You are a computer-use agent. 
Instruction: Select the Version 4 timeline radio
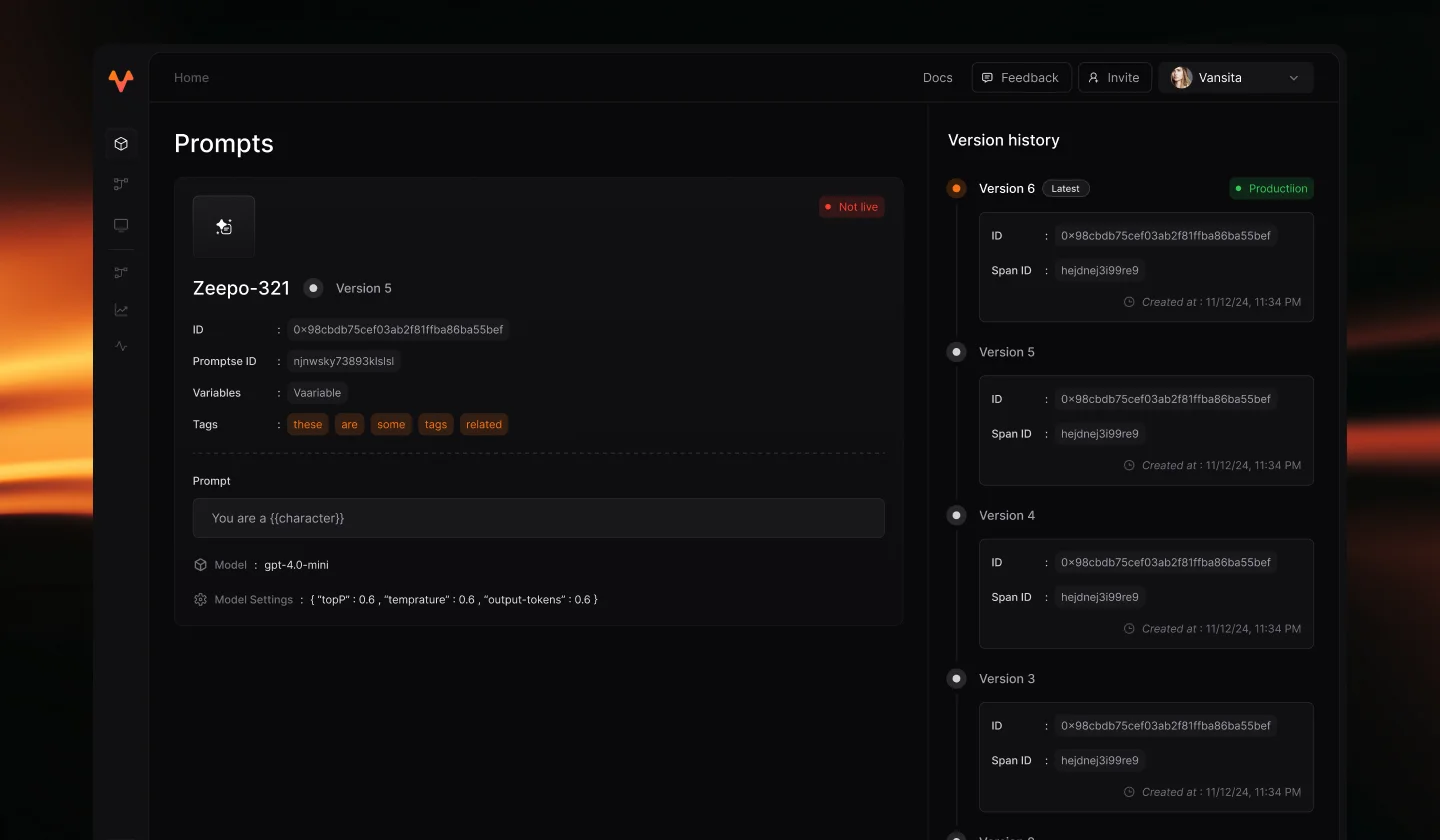point(957,515)
